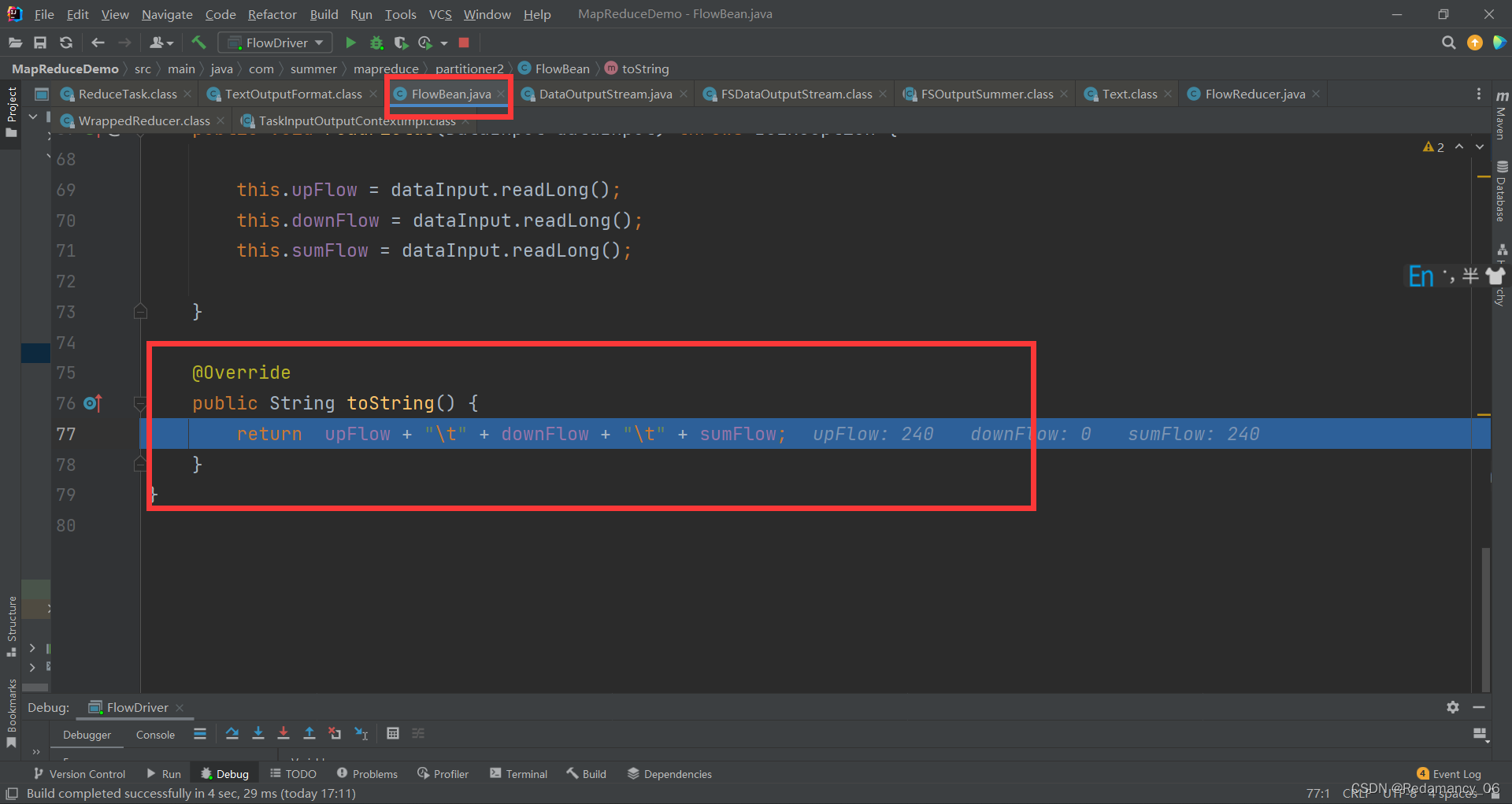The width and height of the screenshot is (1512, 804).
Task: Navigate back with the left arrow
Action: point(98,43)
